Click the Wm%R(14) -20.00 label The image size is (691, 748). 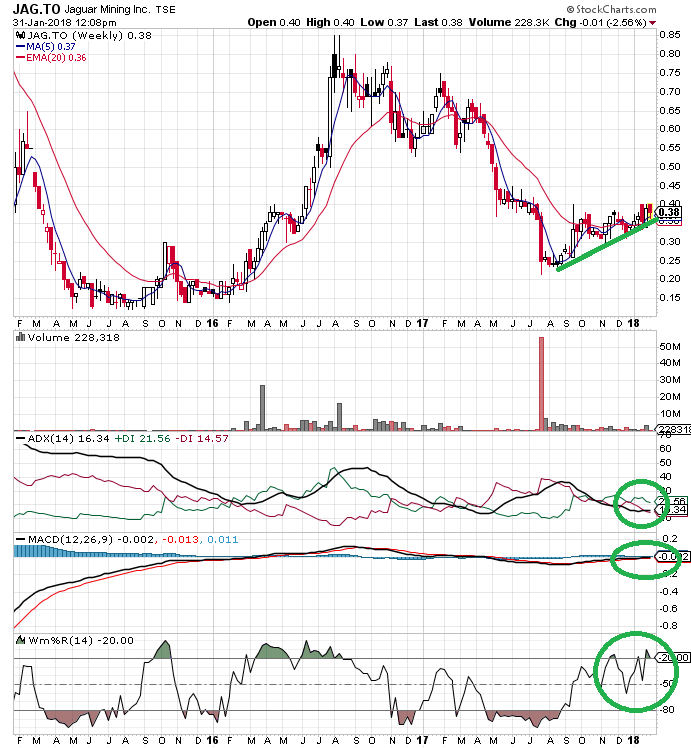81,640
